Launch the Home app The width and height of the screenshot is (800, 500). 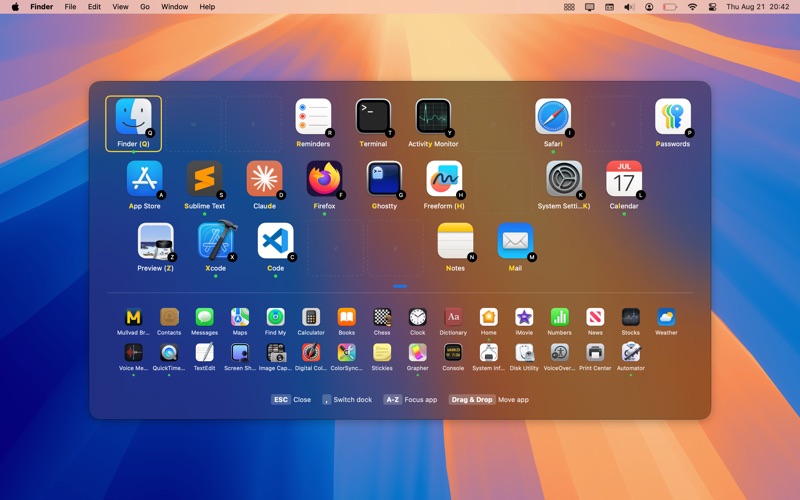pos(488,317)
